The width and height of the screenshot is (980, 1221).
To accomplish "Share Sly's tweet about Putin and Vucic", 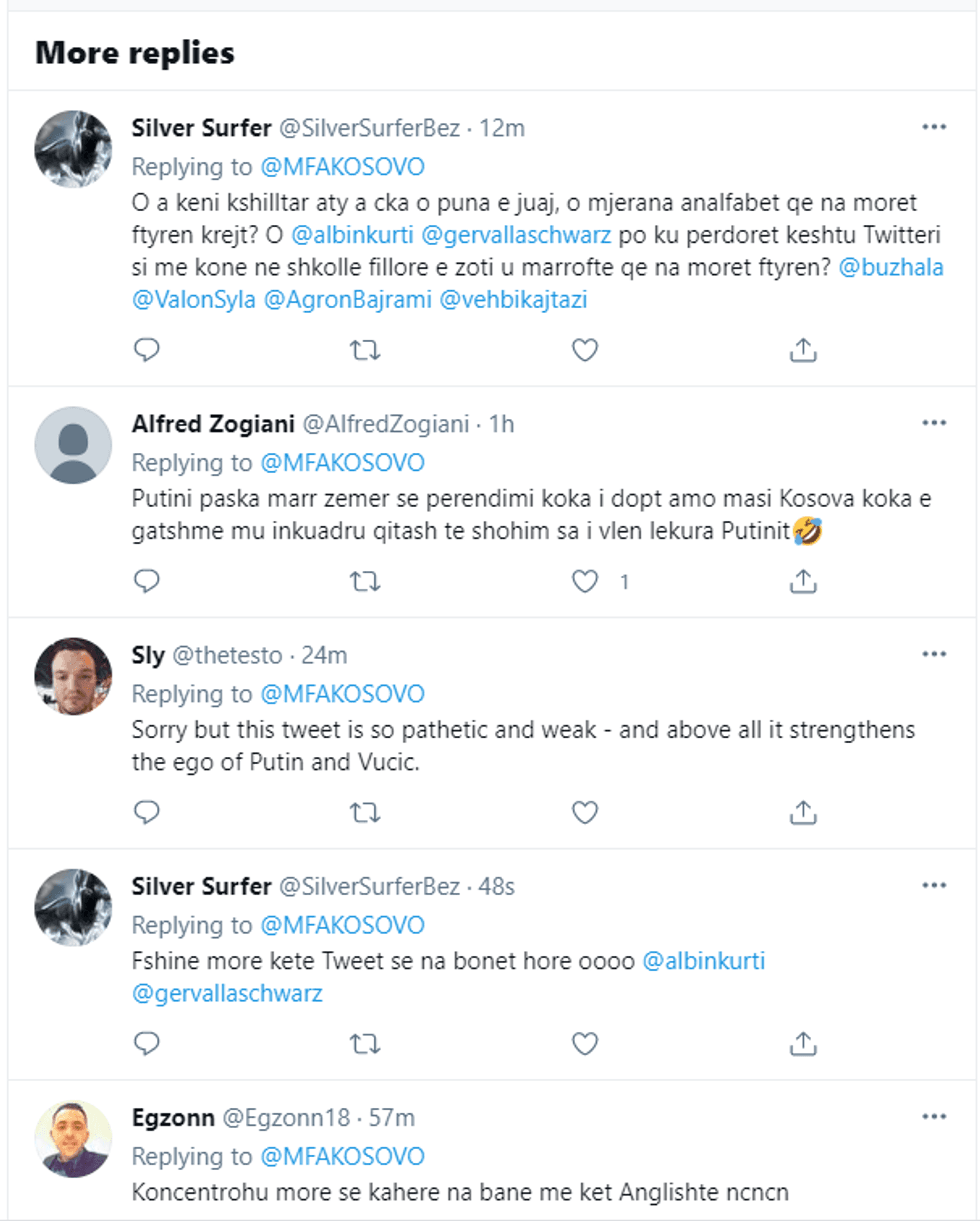I will point(804,812).
